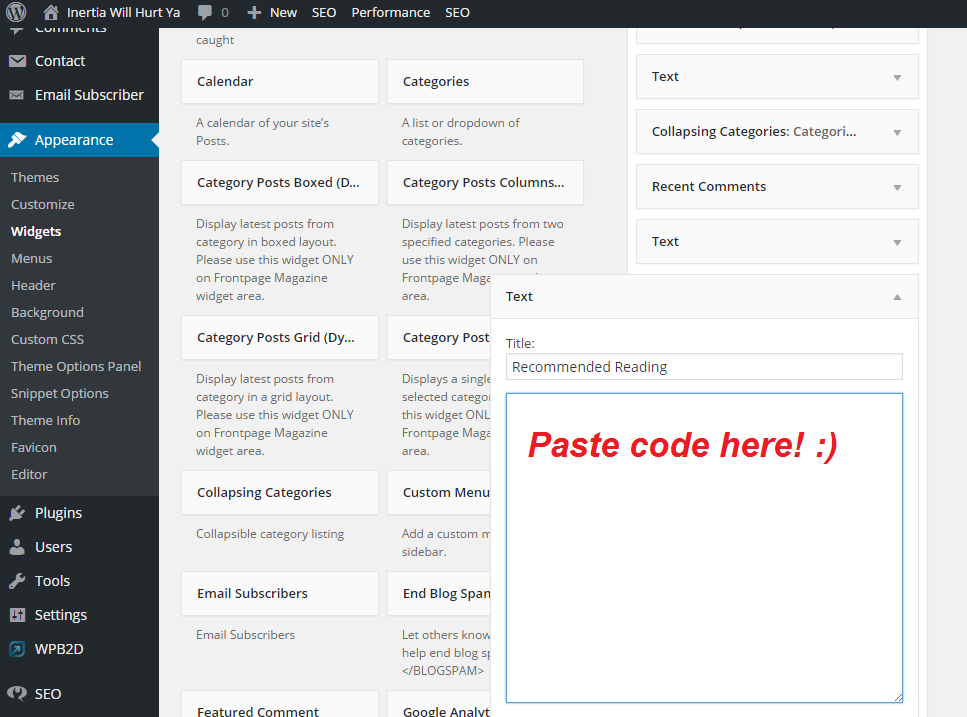Select the Featured Comment widget
The width and height of the screenshot is (967, 717).
click(x=279, y=706)
